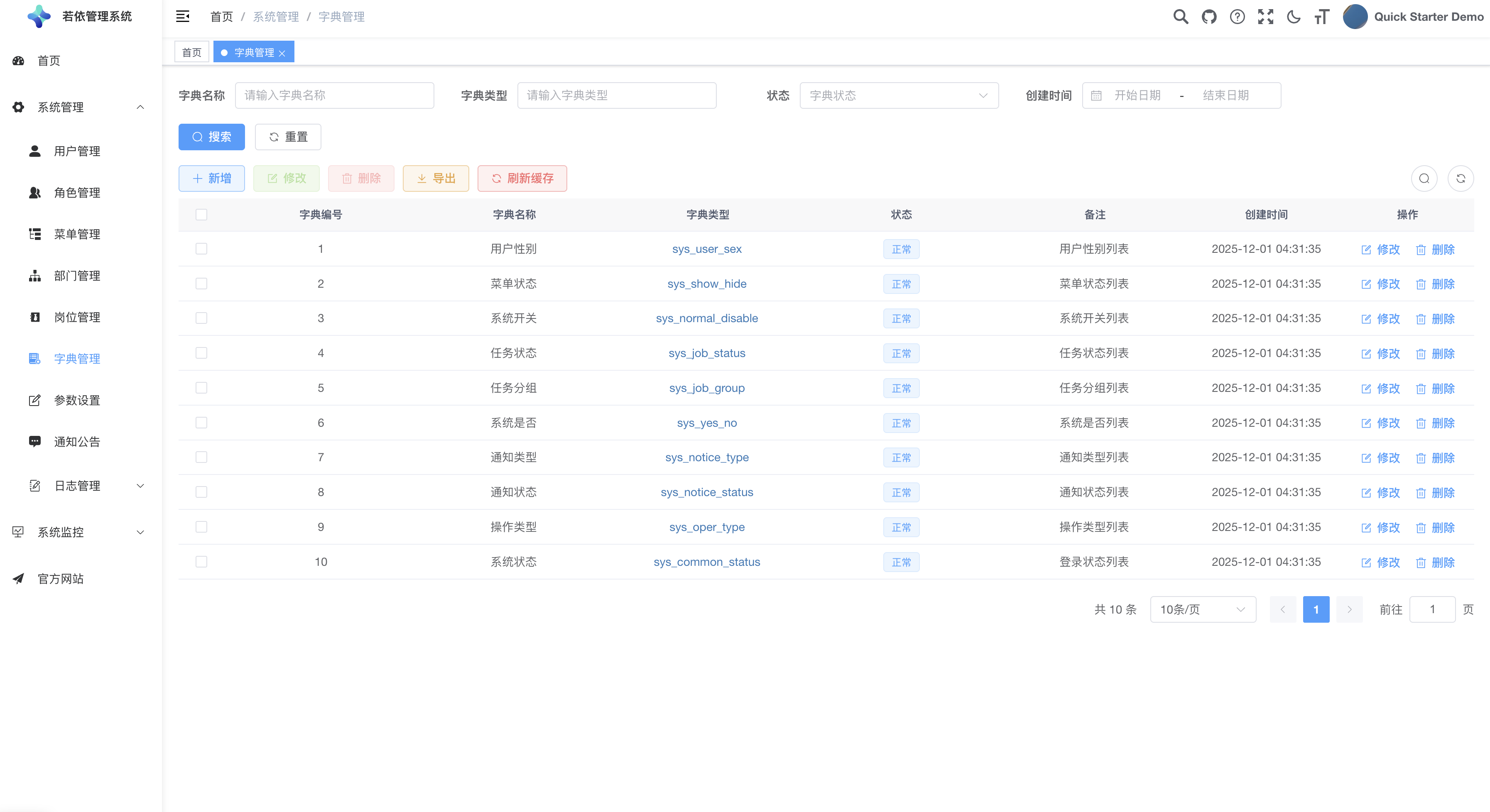Image resolution: width=1490 pixels, height=812 pixels.
Task: Open the 字典状态 status dropdown
Action: [899, 95]
